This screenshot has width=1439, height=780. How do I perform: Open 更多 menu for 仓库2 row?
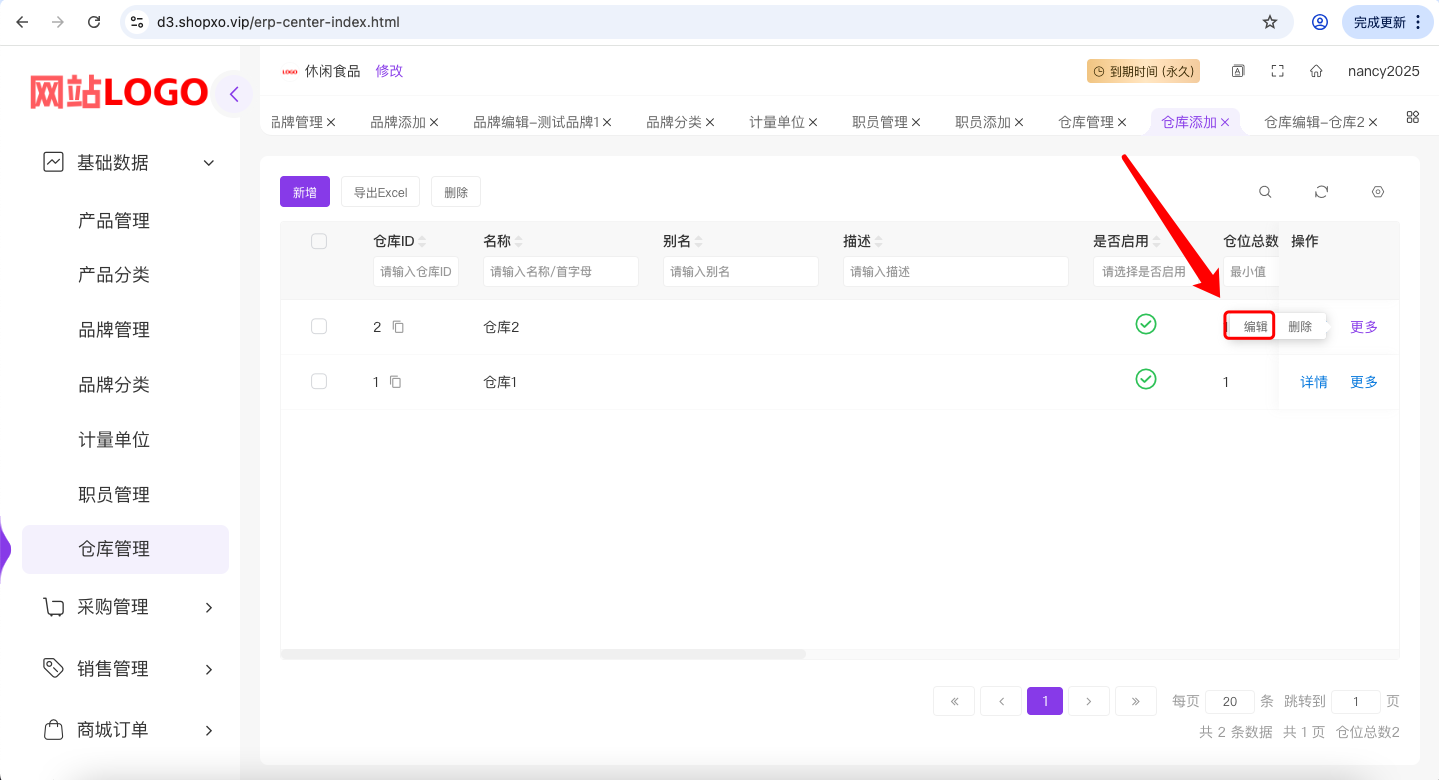tap(1364, 327)
